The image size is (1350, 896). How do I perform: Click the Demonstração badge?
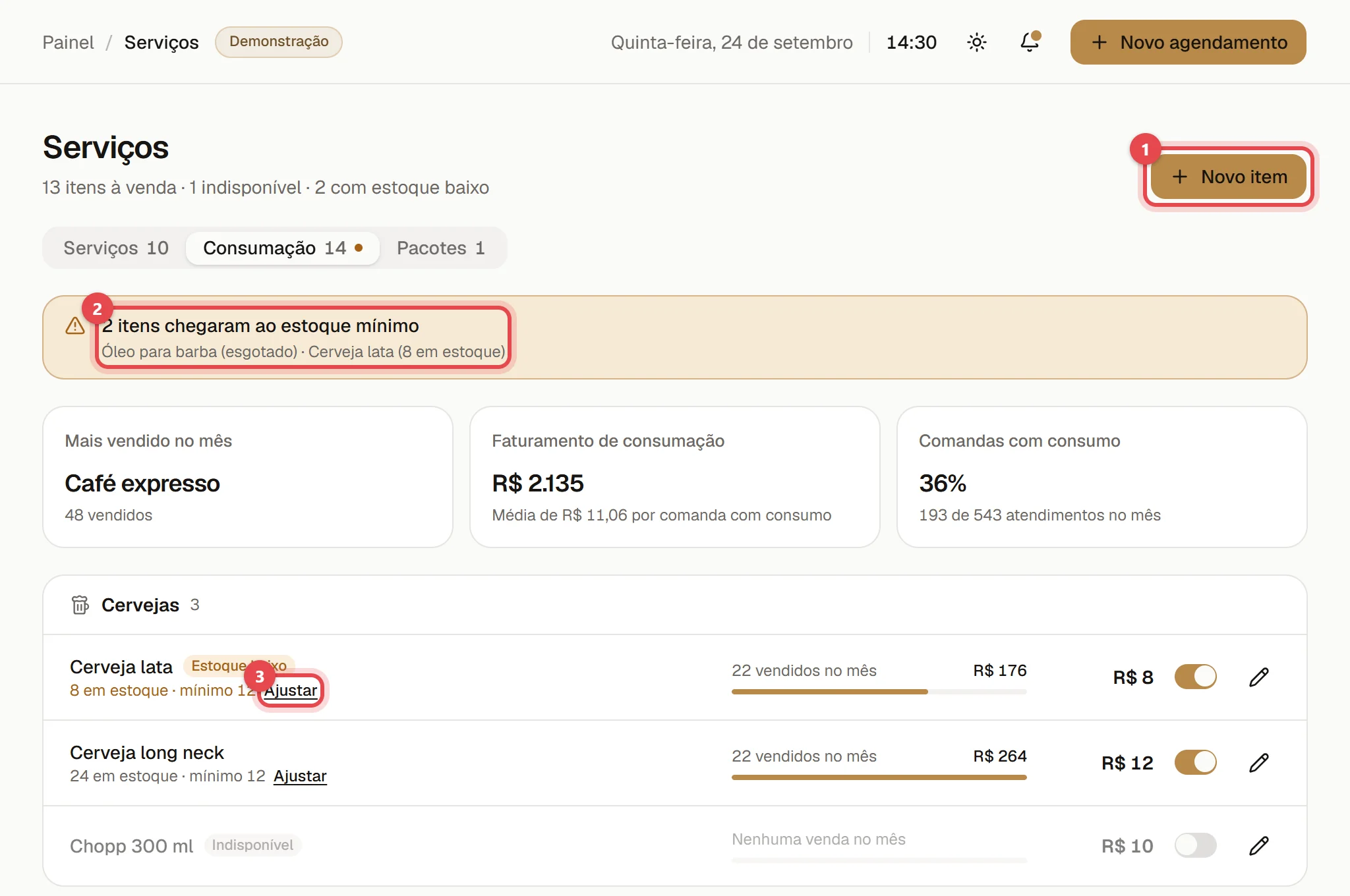click(x=279, y=42)
